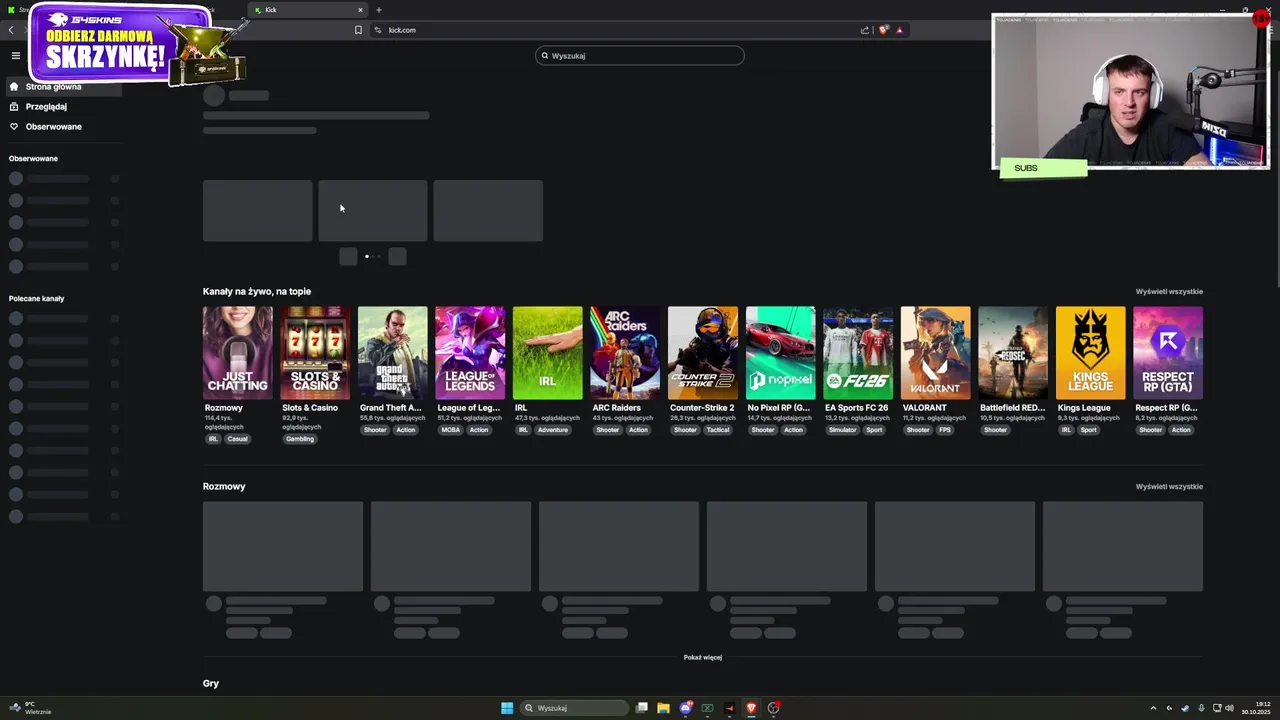Go back with the browser back arrow

coord(11,30)
